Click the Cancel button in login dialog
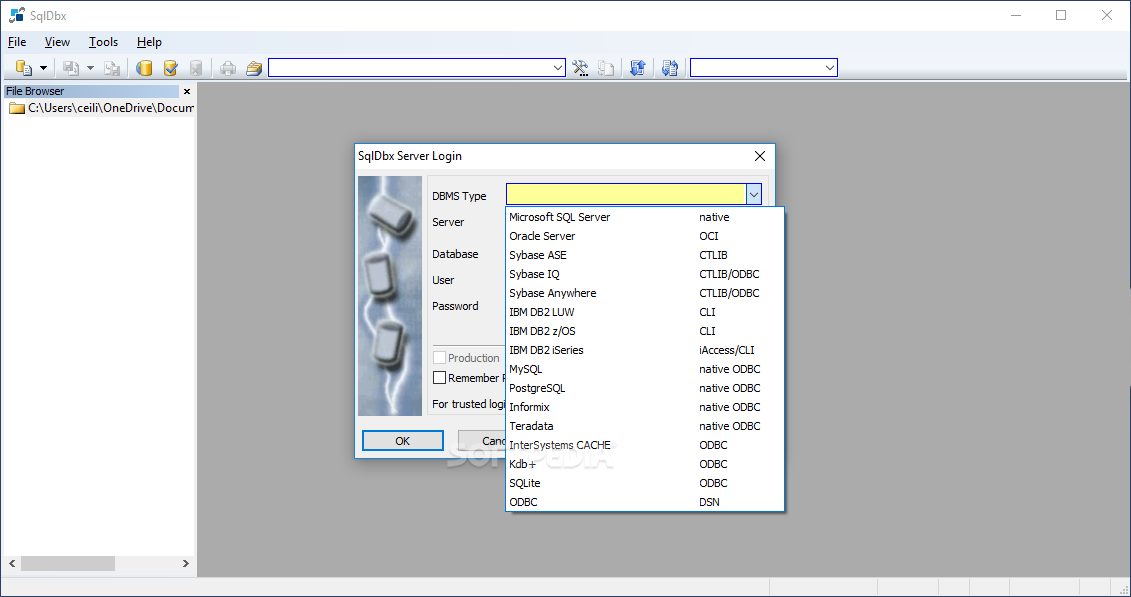Image resolution: width=1131 pixels, height=597 pixels. point(482,441)
